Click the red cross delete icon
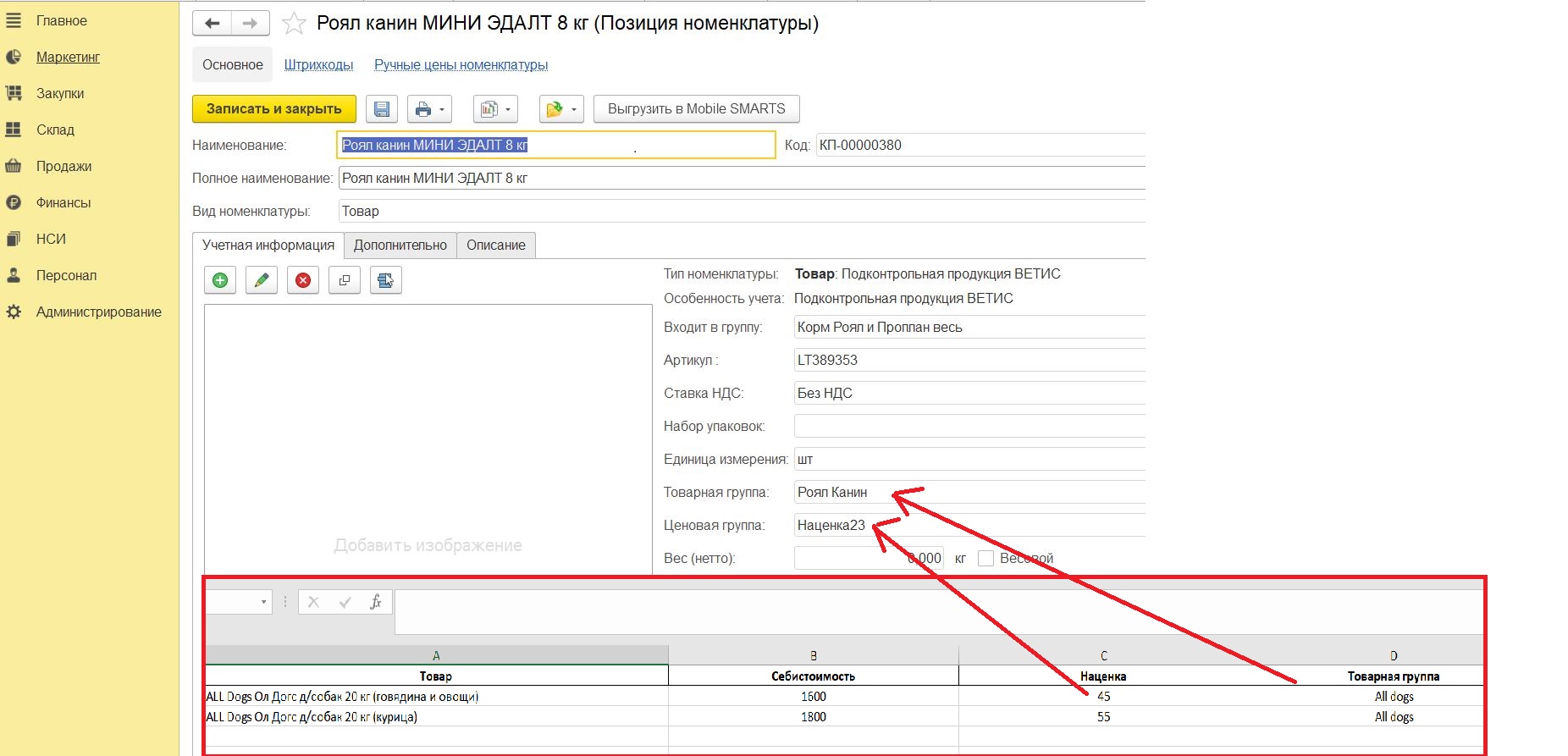Screen dimensions: 1568x756 (303, 280)
